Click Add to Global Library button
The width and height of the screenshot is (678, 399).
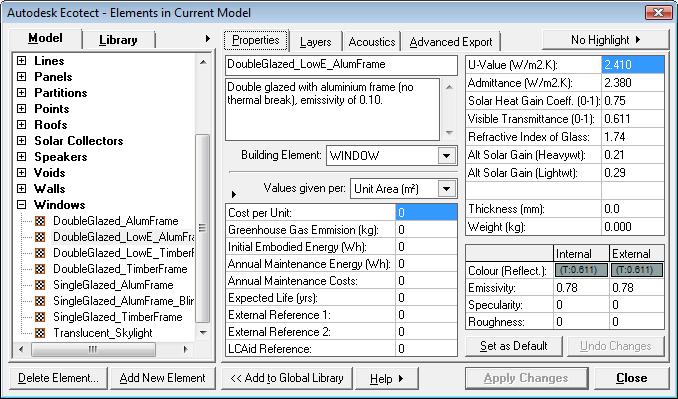[x=287, y=378]
